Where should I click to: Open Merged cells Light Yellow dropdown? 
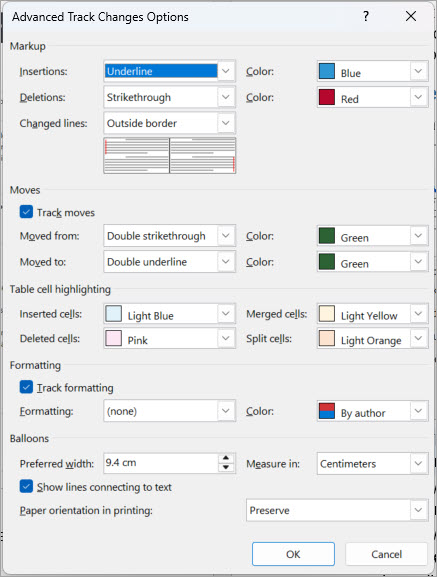(x=373, y=314)
